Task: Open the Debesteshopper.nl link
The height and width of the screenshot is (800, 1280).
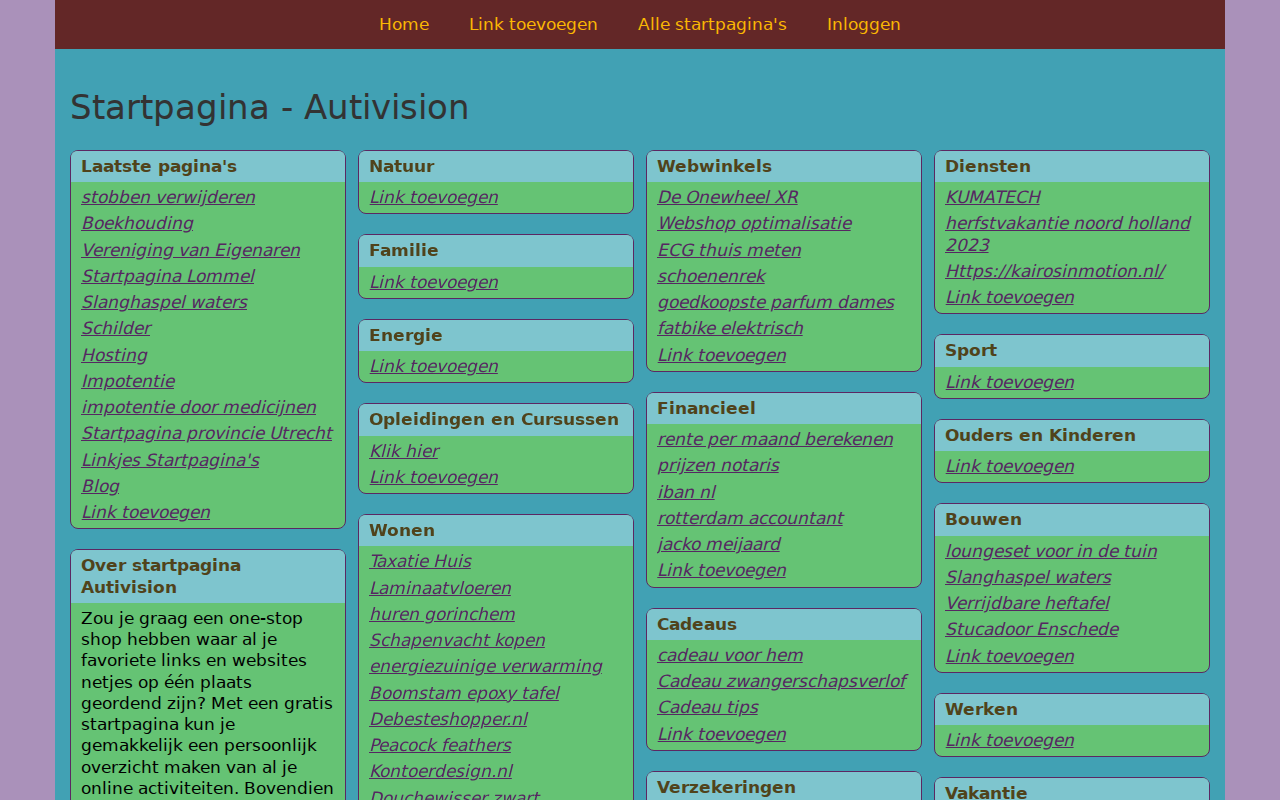Action: [448, 719]
